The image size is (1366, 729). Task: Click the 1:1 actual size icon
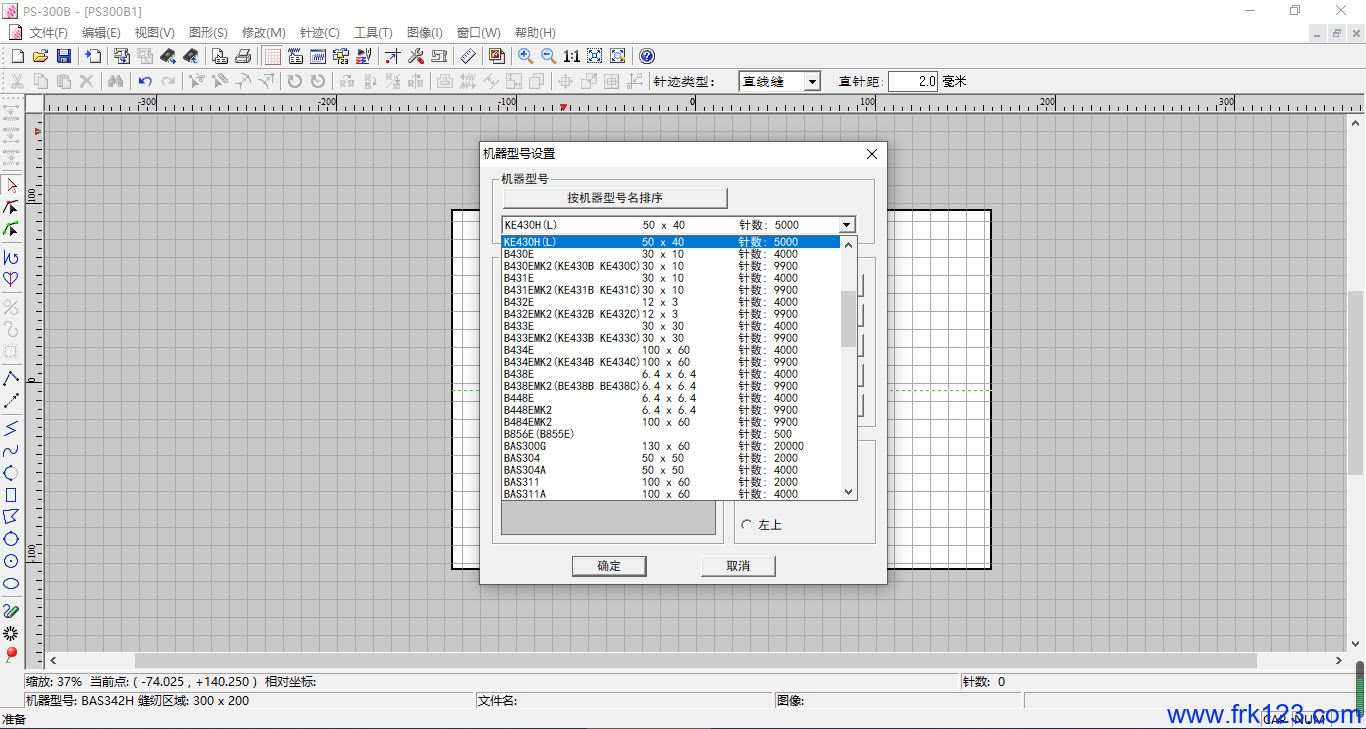pyautogui.click(x=571, y=57)
